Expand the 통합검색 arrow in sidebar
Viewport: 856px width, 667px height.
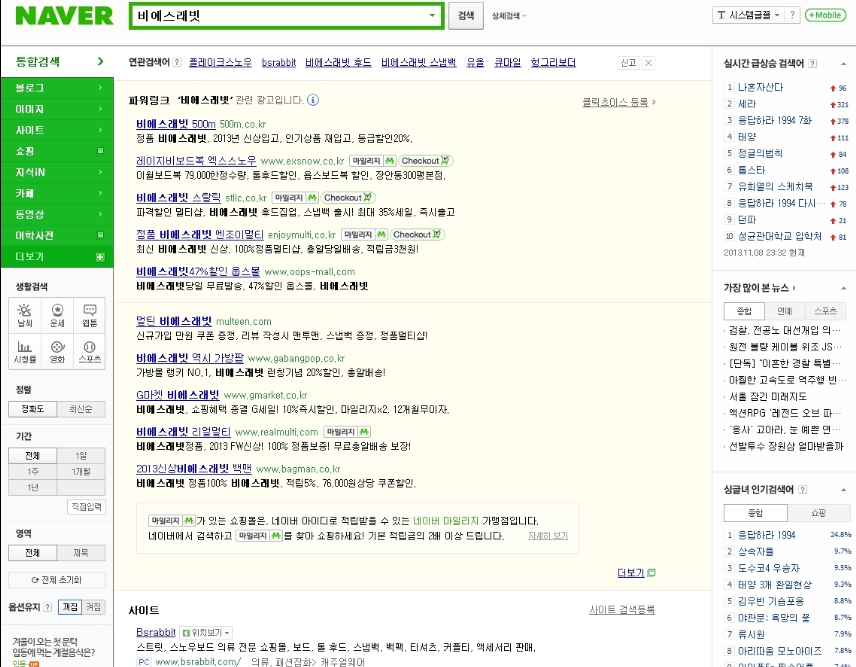100,61
